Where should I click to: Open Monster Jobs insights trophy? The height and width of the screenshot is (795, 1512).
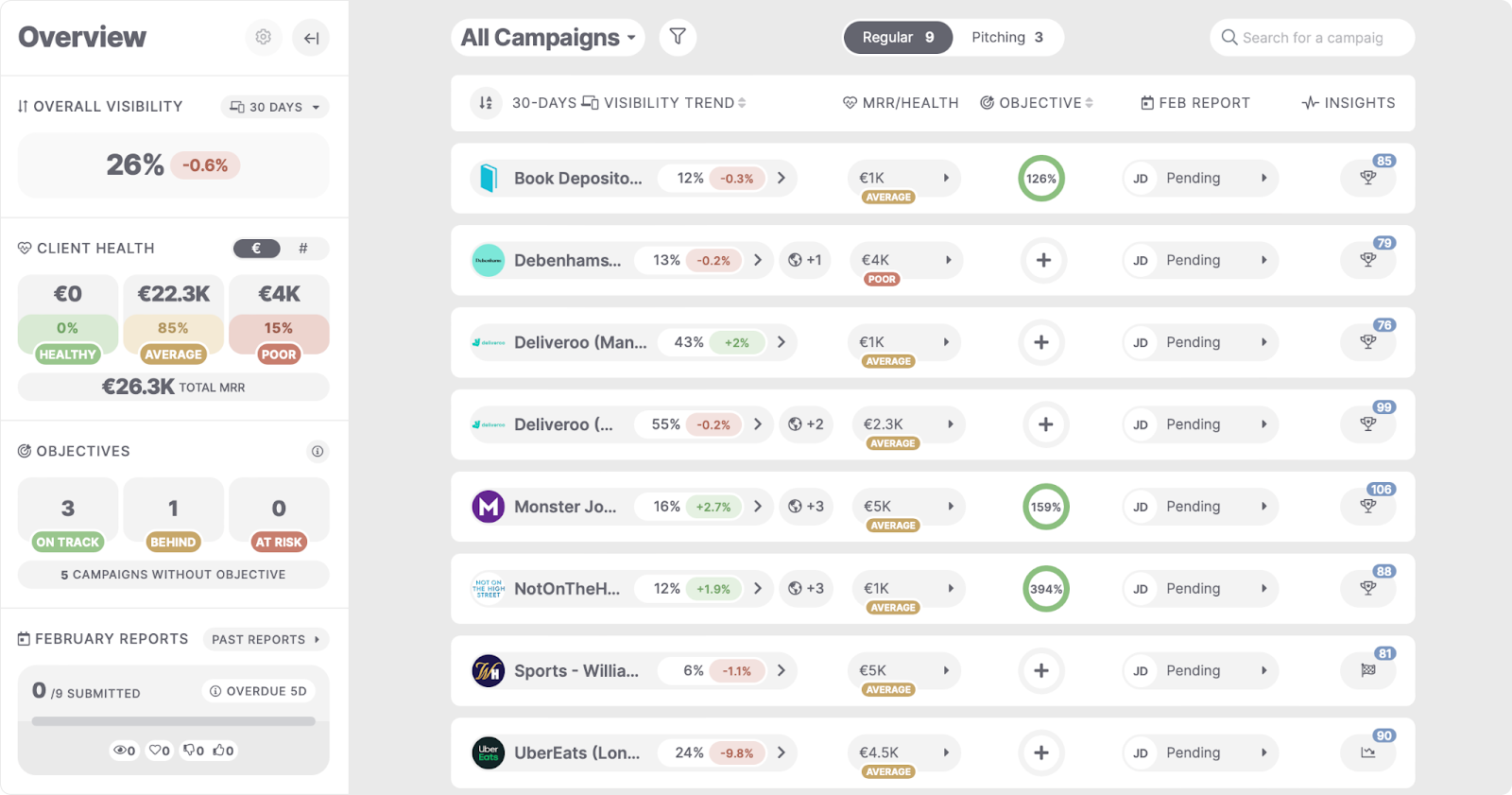click(x=1368, y=507)
